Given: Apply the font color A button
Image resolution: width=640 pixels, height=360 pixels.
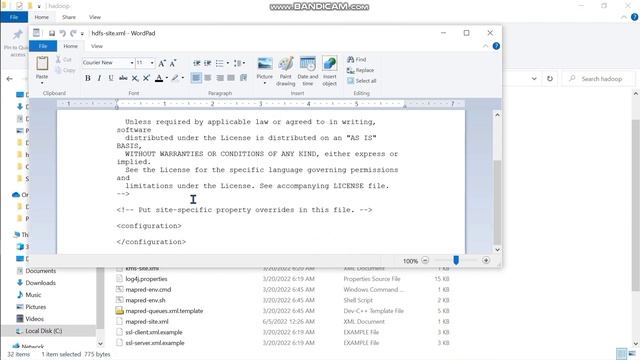Looking at the screenshot, I should (x=159, y=78).
